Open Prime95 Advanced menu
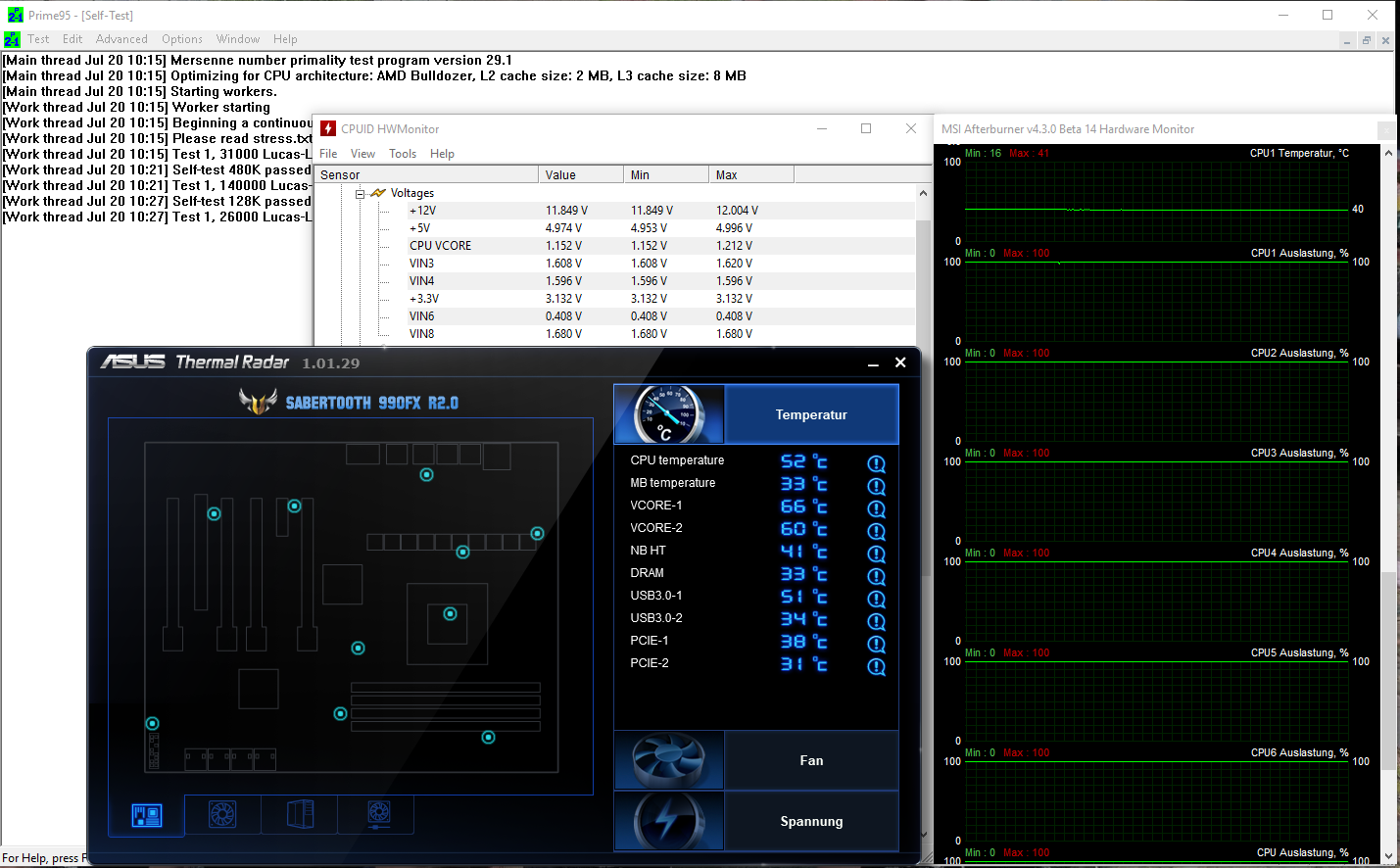The width and height of the screenshot is (1400, 868). click(121, 39)
